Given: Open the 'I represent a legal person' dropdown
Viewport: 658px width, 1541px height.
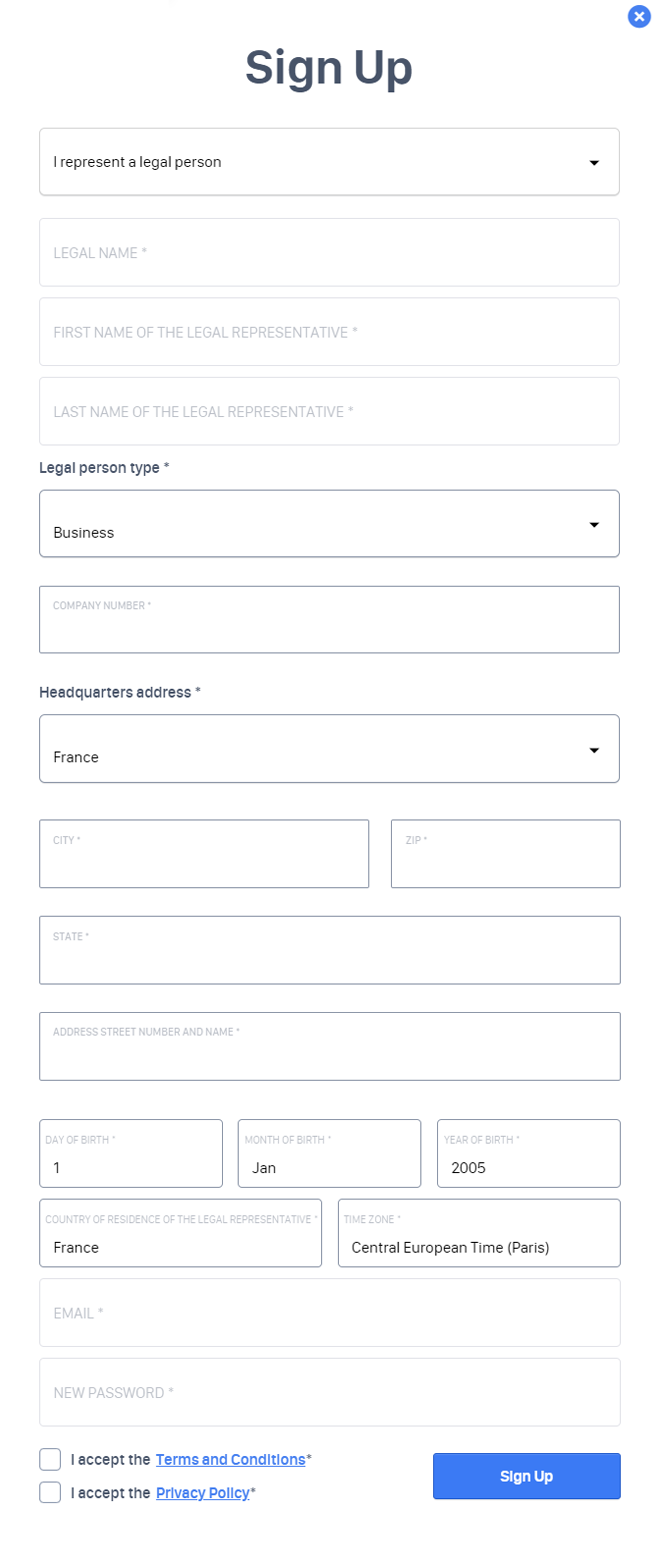Looking at the screenshot, I should coord(329,162).
